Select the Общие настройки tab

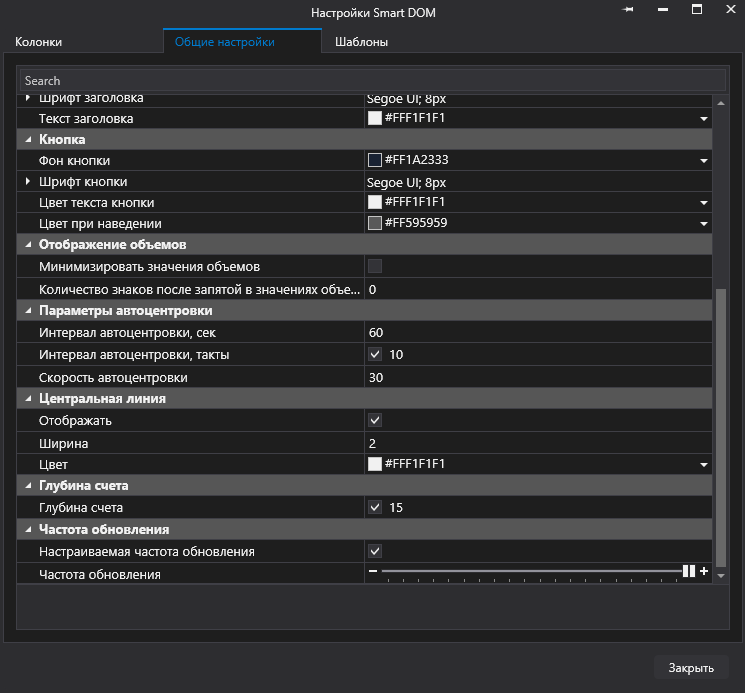(x=242, y=41)
